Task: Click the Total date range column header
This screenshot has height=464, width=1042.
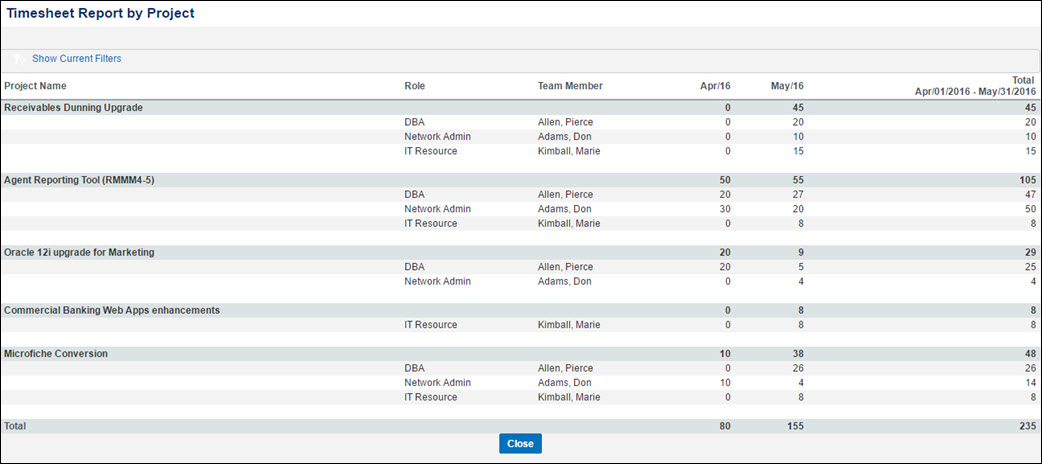Action: tap(975, 86)
